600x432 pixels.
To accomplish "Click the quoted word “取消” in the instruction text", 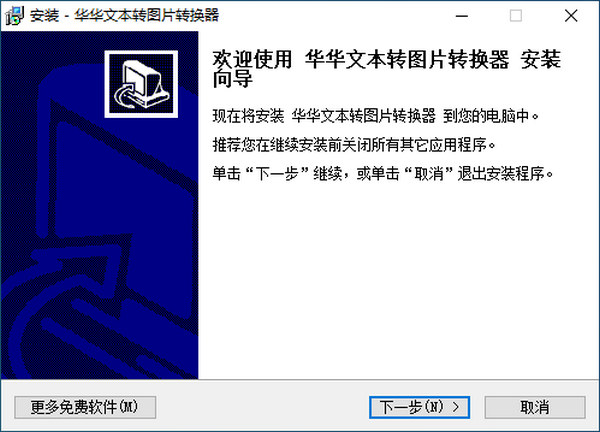I will pos(429,174).
